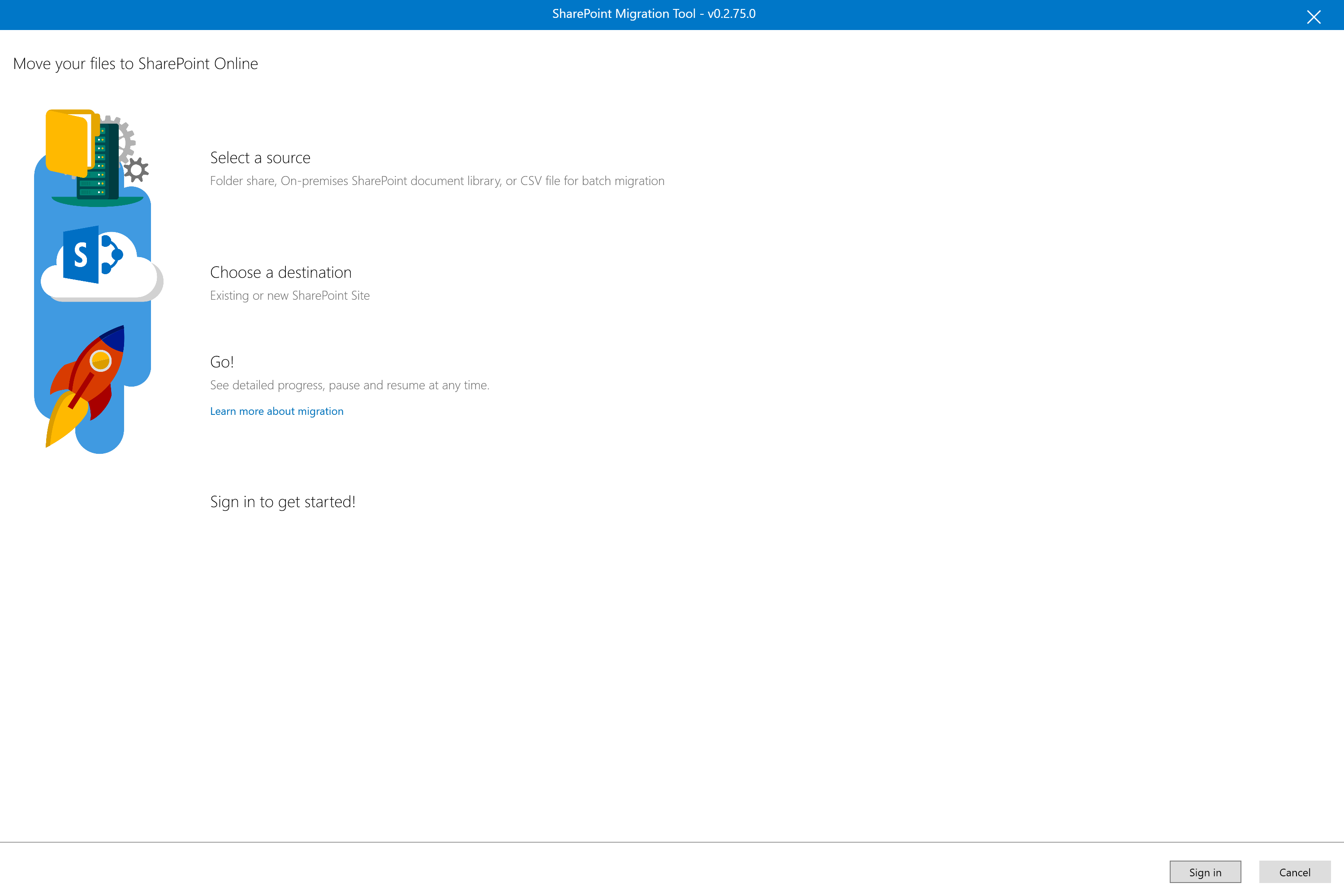Click Sign in to get started text
This screenshot has width=1344, height=896.
click(x=283, y=502)
